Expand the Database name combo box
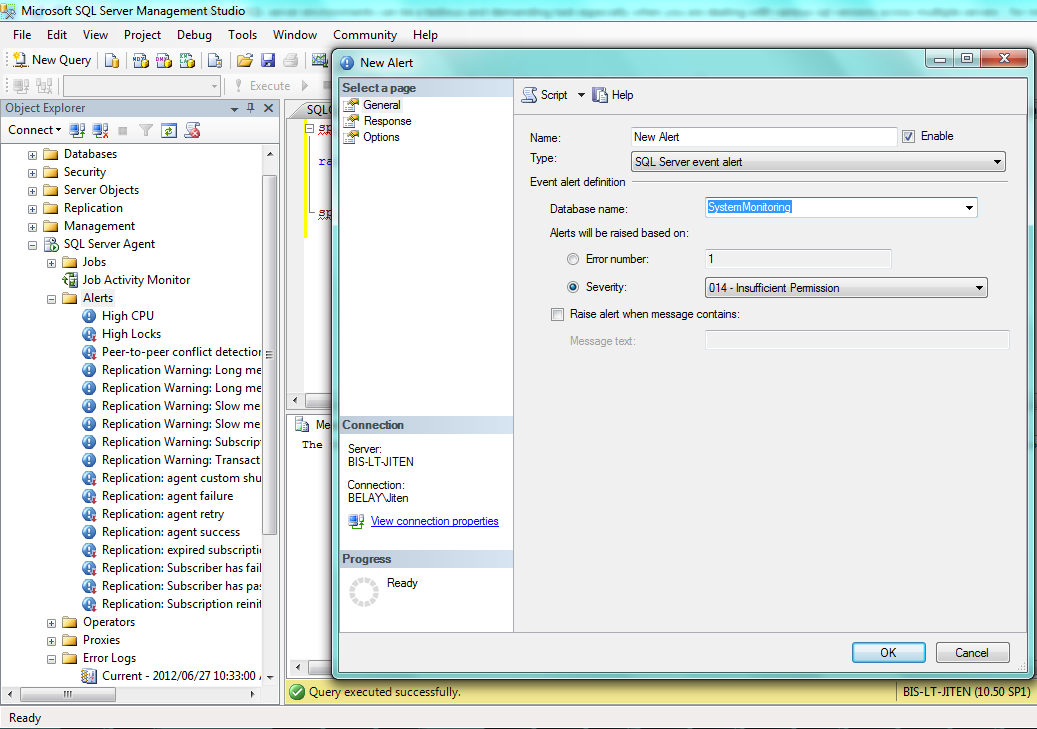1037x729 pixels. [968, 207]
